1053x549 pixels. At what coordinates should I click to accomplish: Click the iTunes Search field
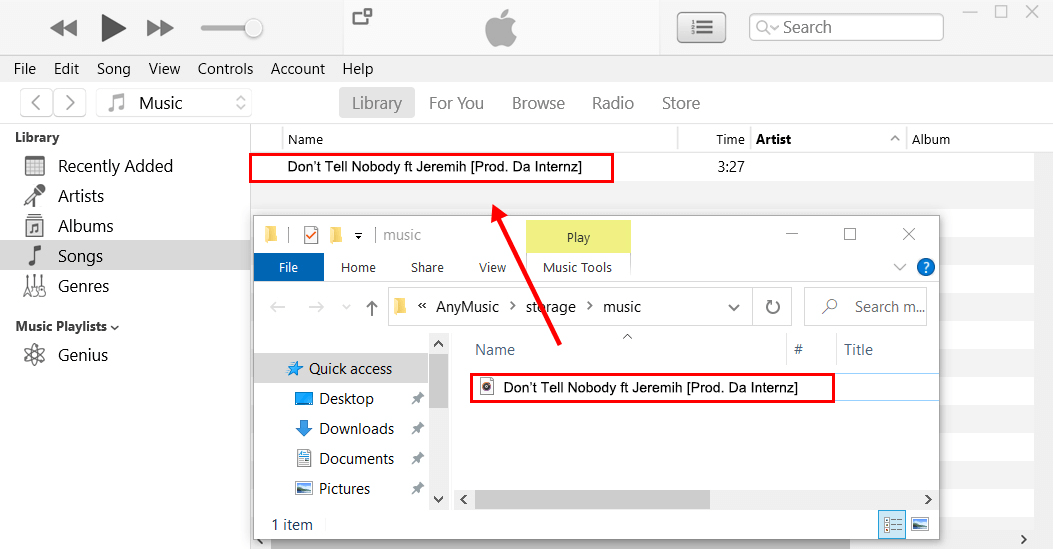pyautogui.click(x=855, y=27)
